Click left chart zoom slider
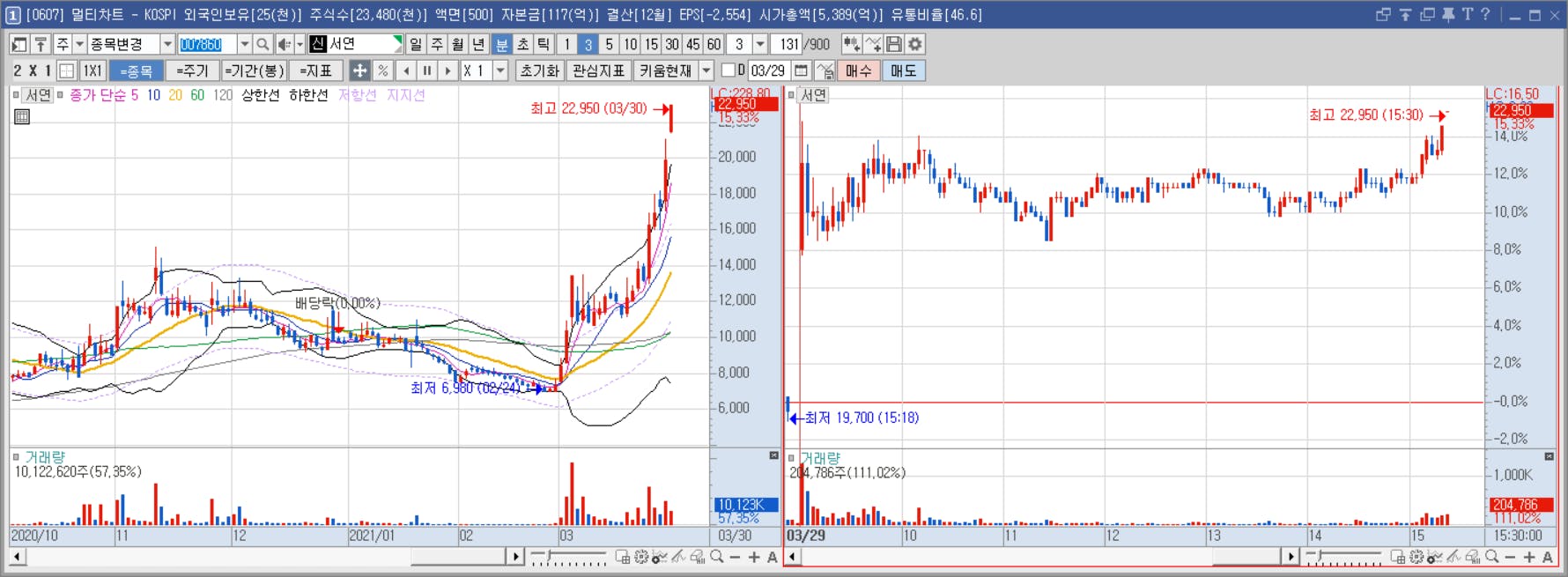1568x577 pixels. (569, 557)
